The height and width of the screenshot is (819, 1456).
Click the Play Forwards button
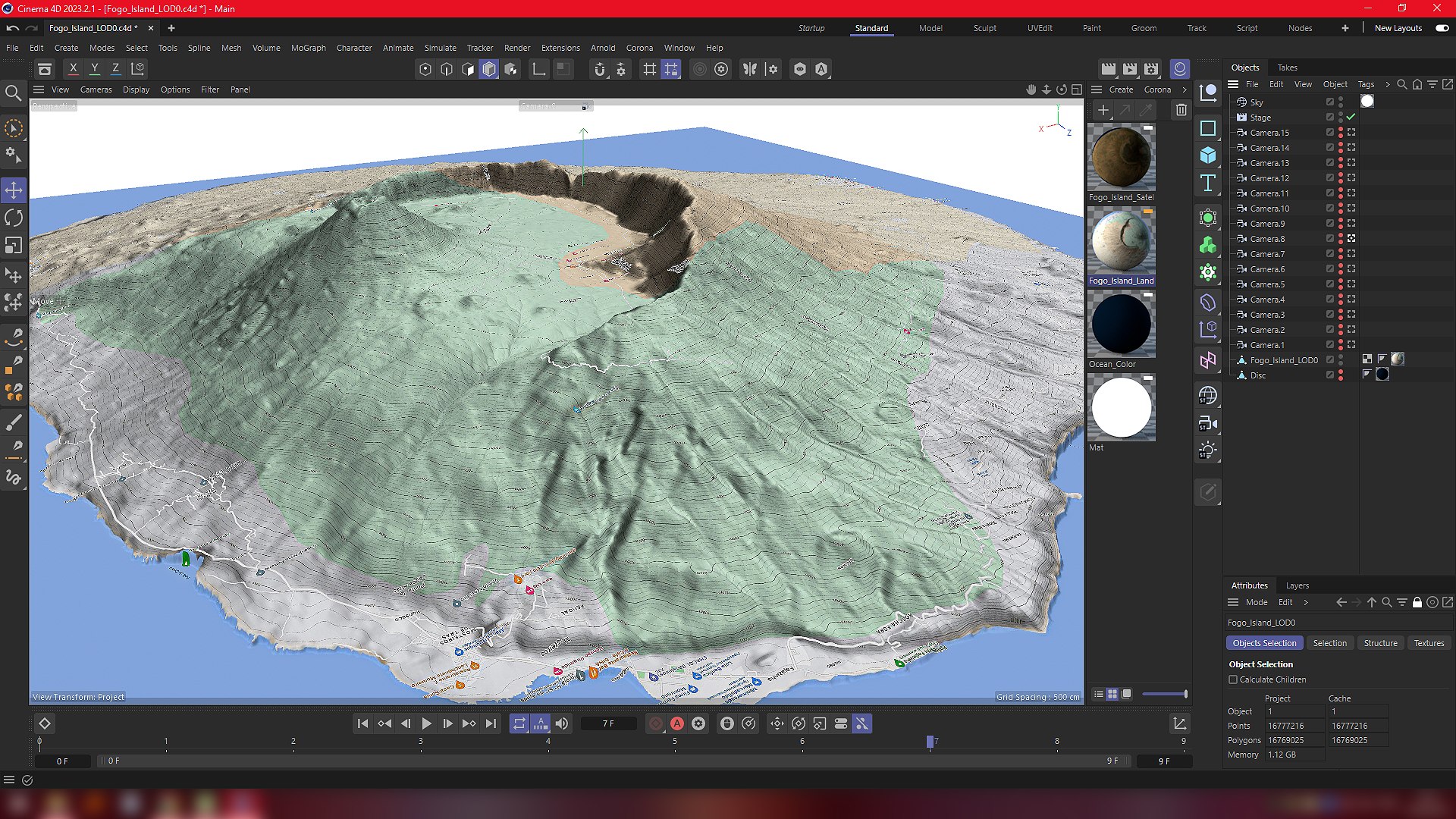coord(426,724)
